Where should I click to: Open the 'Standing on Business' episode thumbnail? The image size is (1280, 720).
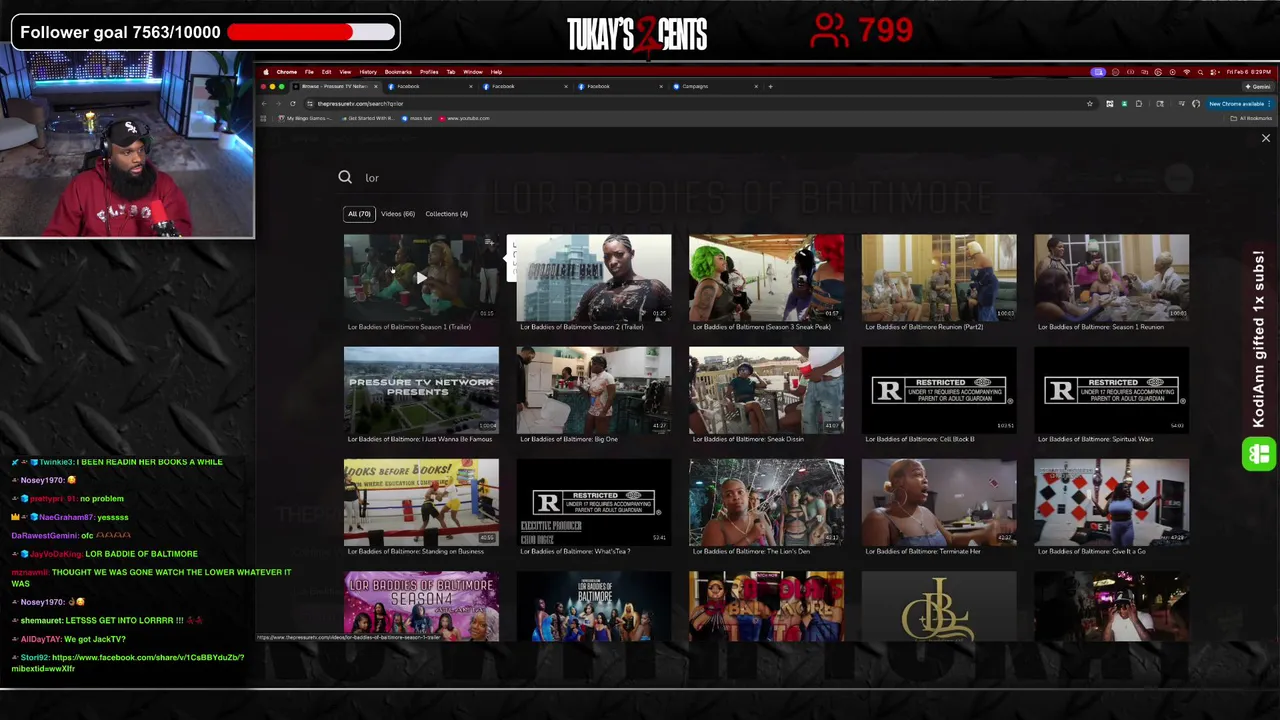[421, 502]
